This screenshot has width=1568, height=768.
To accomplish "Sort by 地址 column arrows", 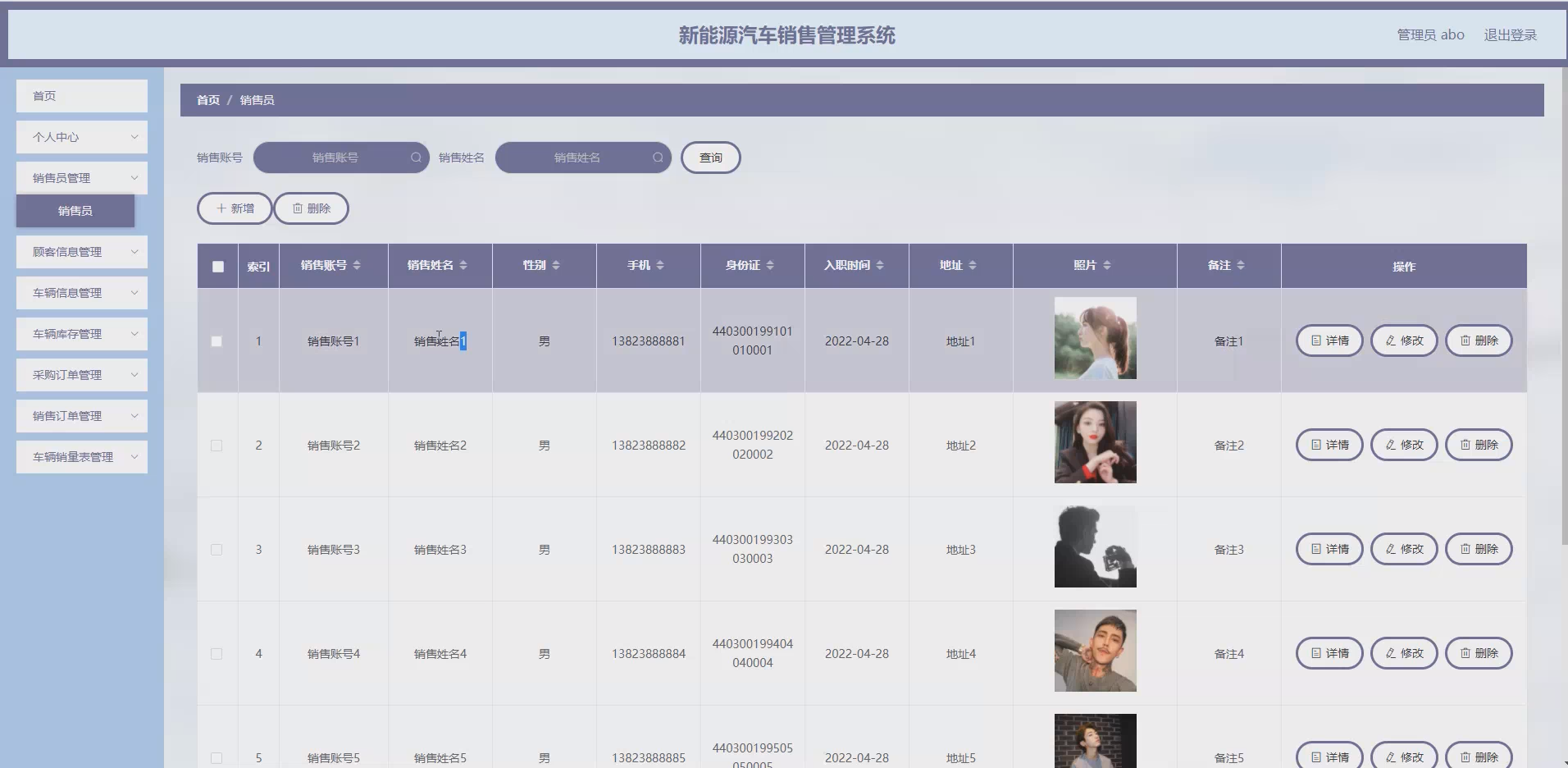I will pyautogui.click(x=973, y=265).
